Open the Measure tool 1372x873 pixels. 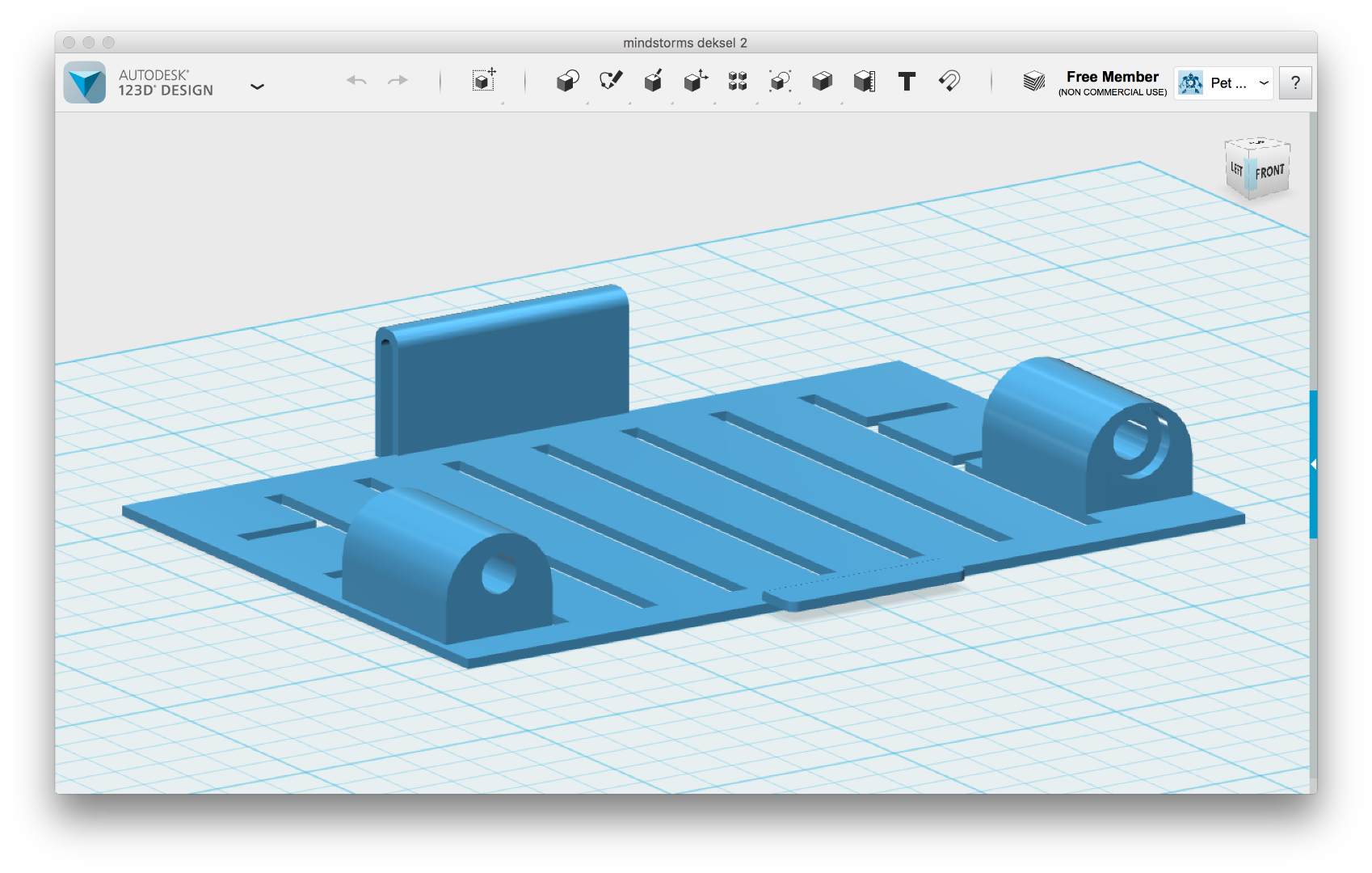point(865,81)
